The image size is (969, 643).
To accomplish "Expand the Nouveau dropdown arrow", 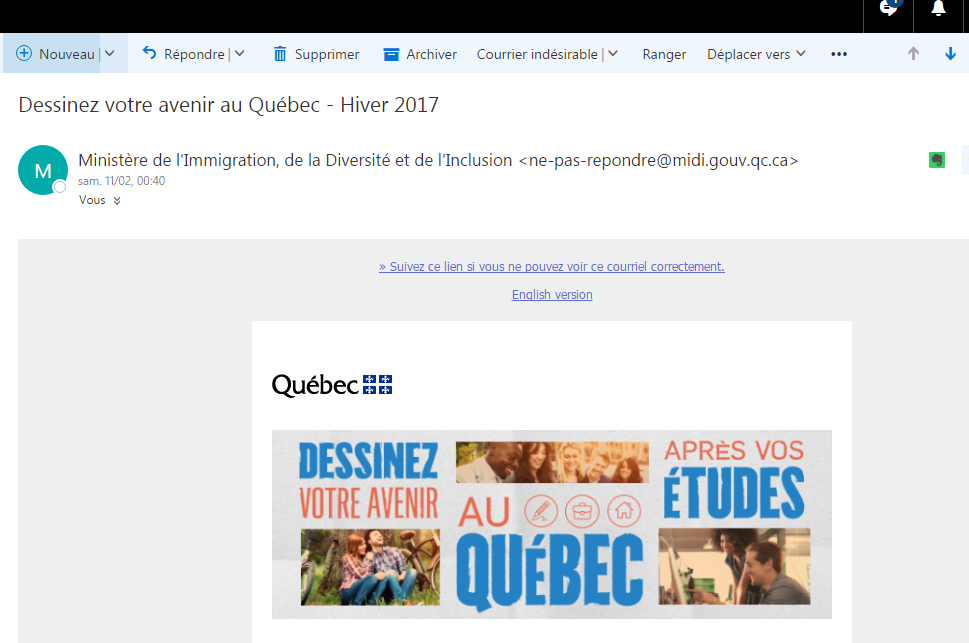I will tap(110, 54).
